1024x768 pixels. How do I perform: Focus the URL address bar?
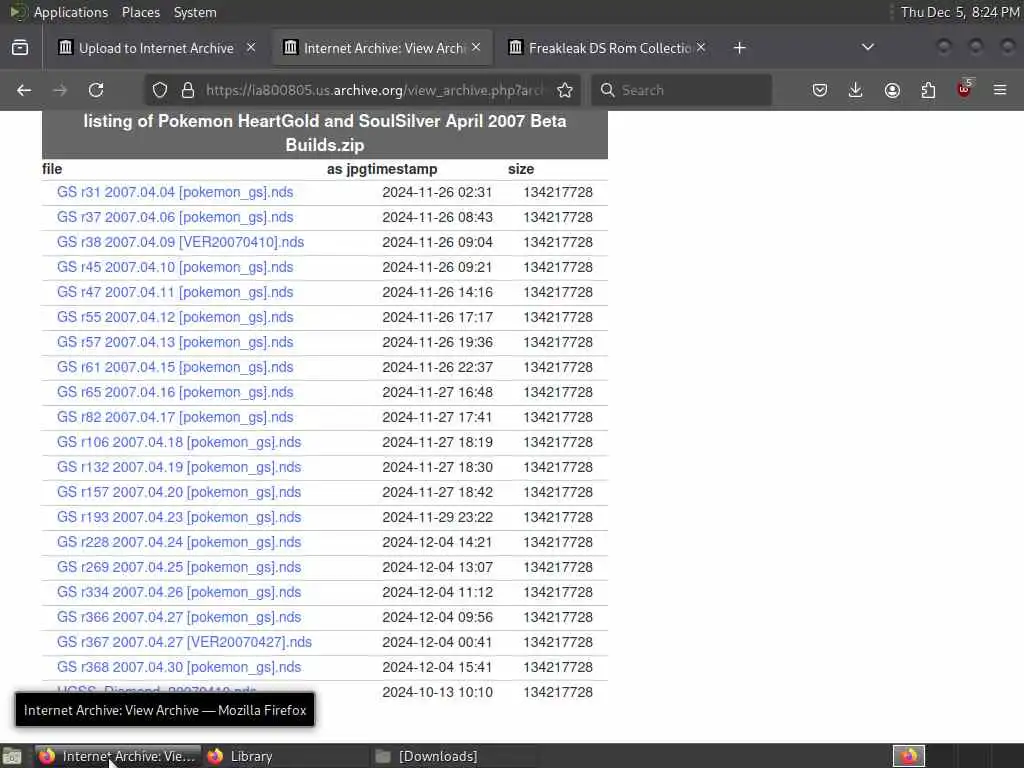click(374, 90)
